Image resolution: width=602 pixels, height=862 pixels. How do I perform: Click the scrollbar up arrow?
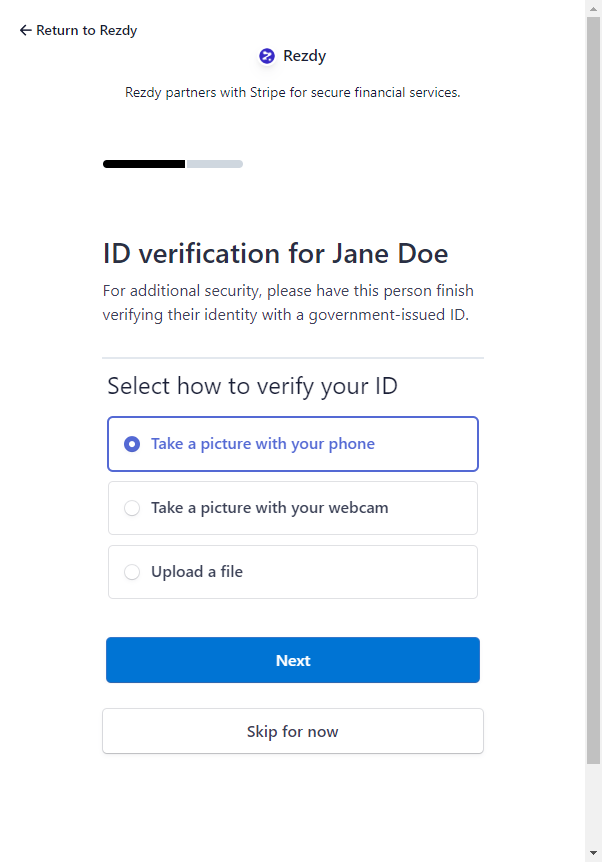(x=593, y=8)
